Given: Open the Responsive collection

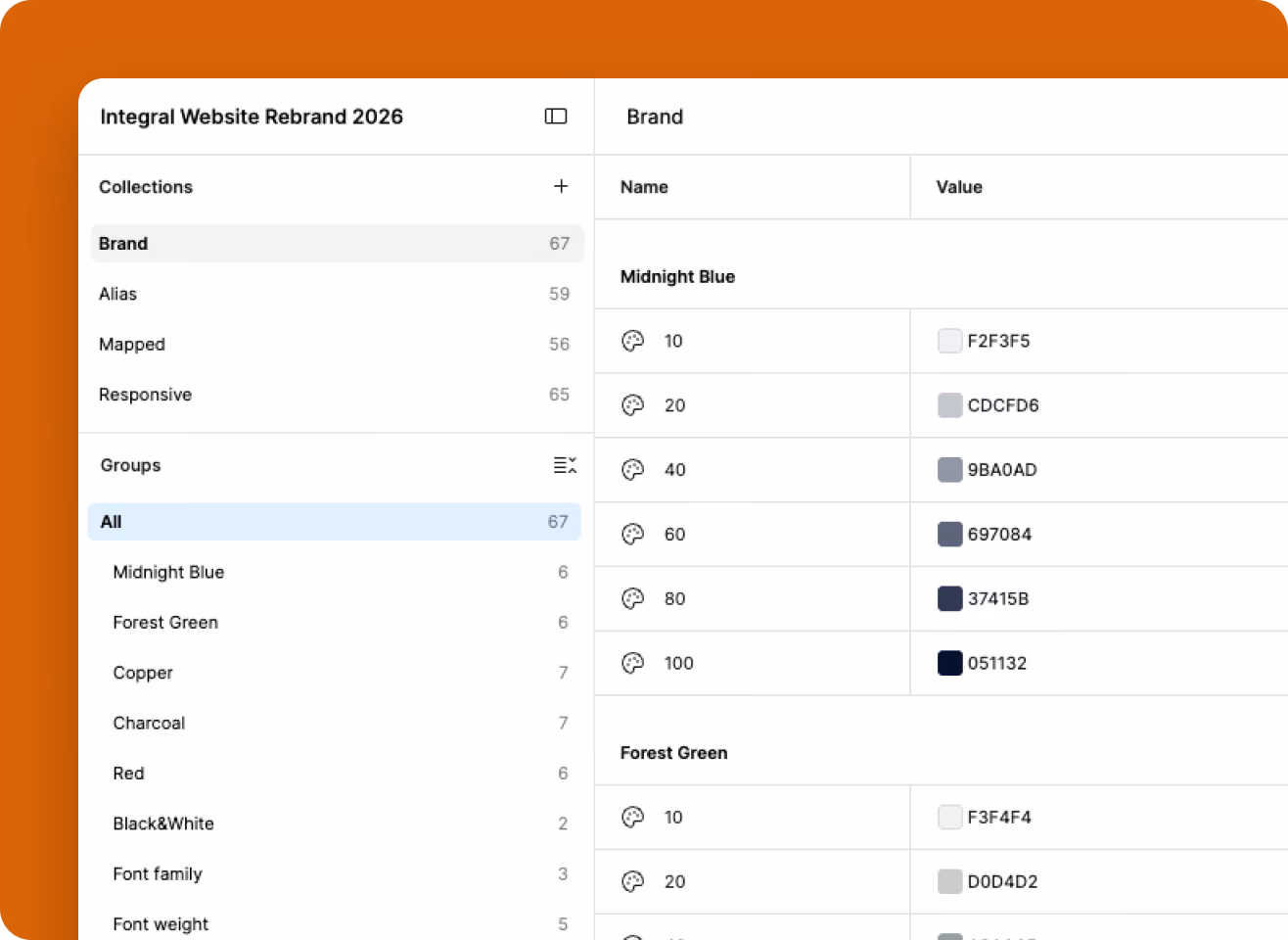Looking at the screenshot, I should [x=337, y=395].
